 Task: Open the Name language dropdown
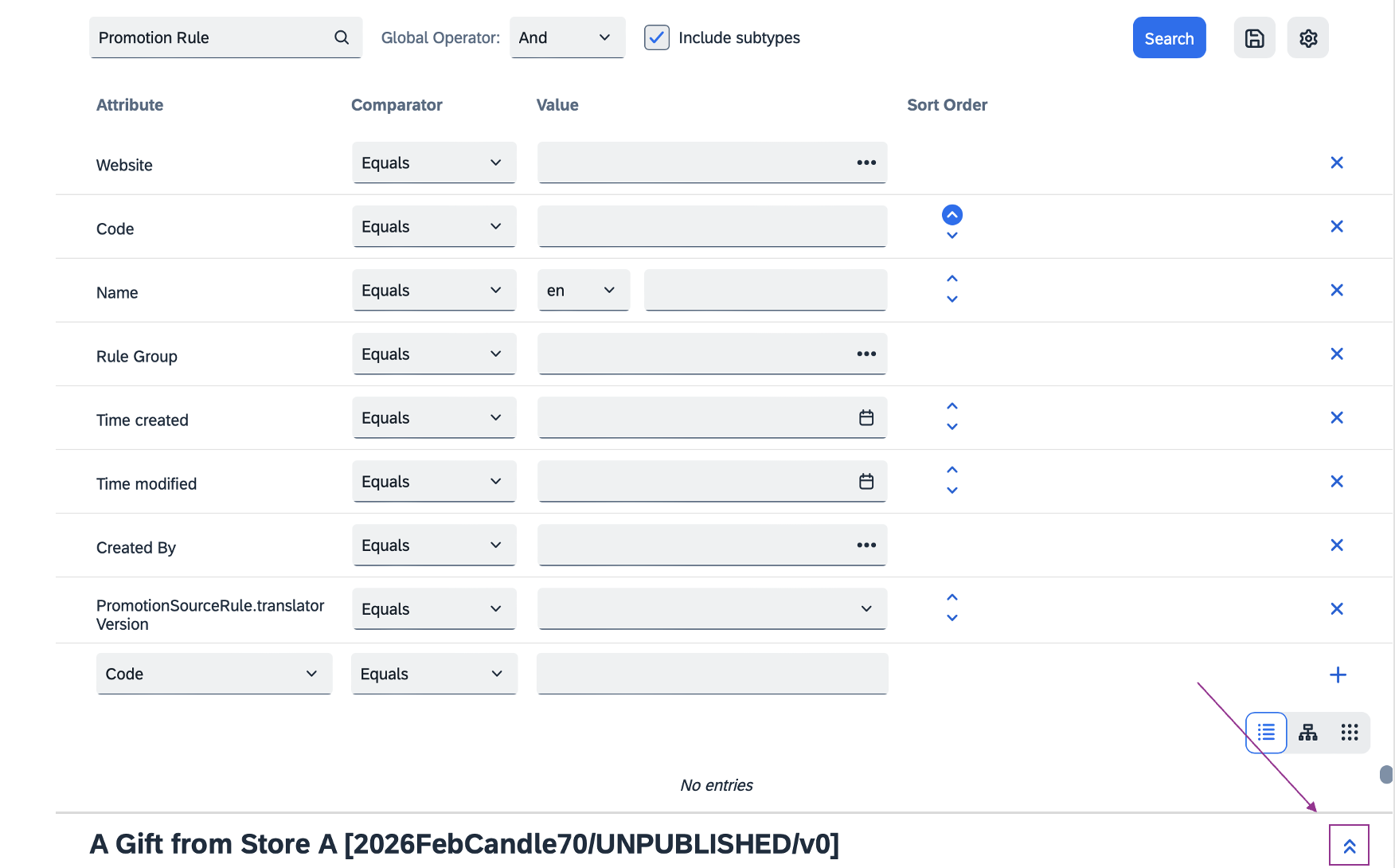click(x=583, y=291)
